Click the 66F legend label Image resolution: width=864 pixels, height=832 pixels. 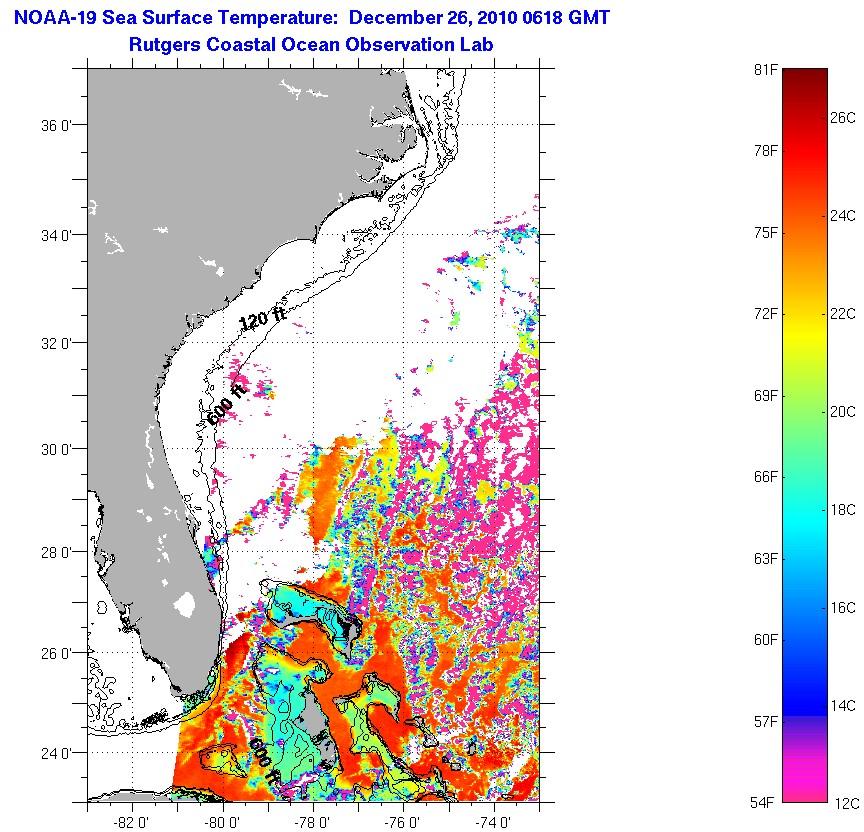pos(766,477)
